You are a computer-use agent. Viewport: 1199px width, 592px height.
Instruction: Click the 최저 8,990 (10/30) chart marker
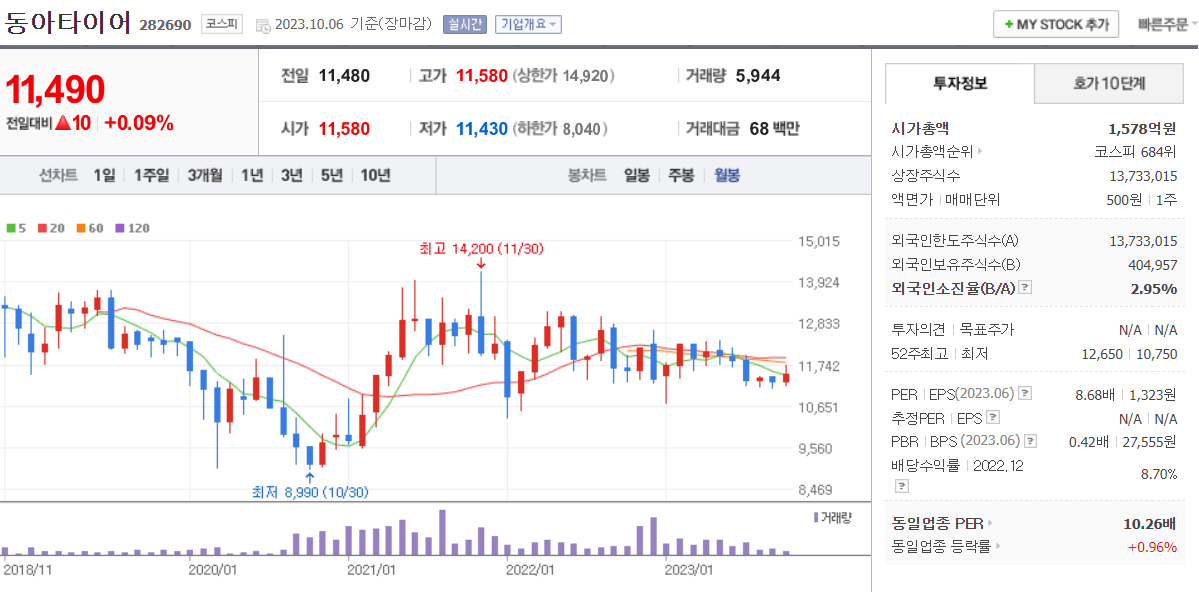311,491
